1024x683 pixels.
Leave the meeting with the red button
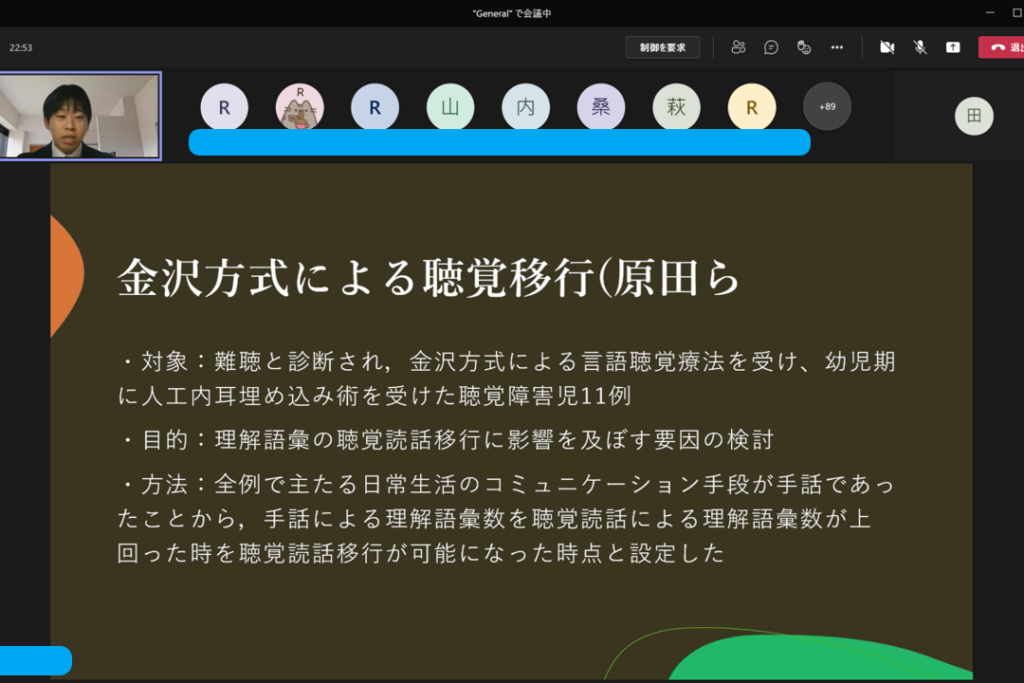pyautogui.click(x=1001, y=47)
